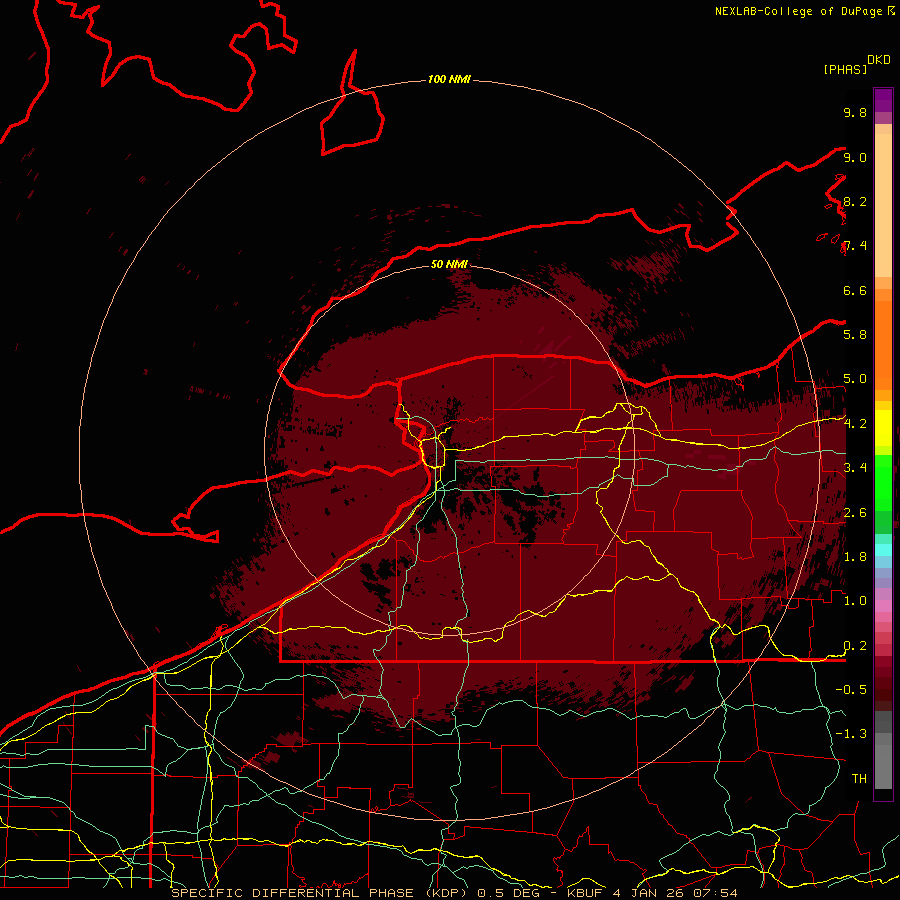Click the TH label on the color scale

point(859,778)
